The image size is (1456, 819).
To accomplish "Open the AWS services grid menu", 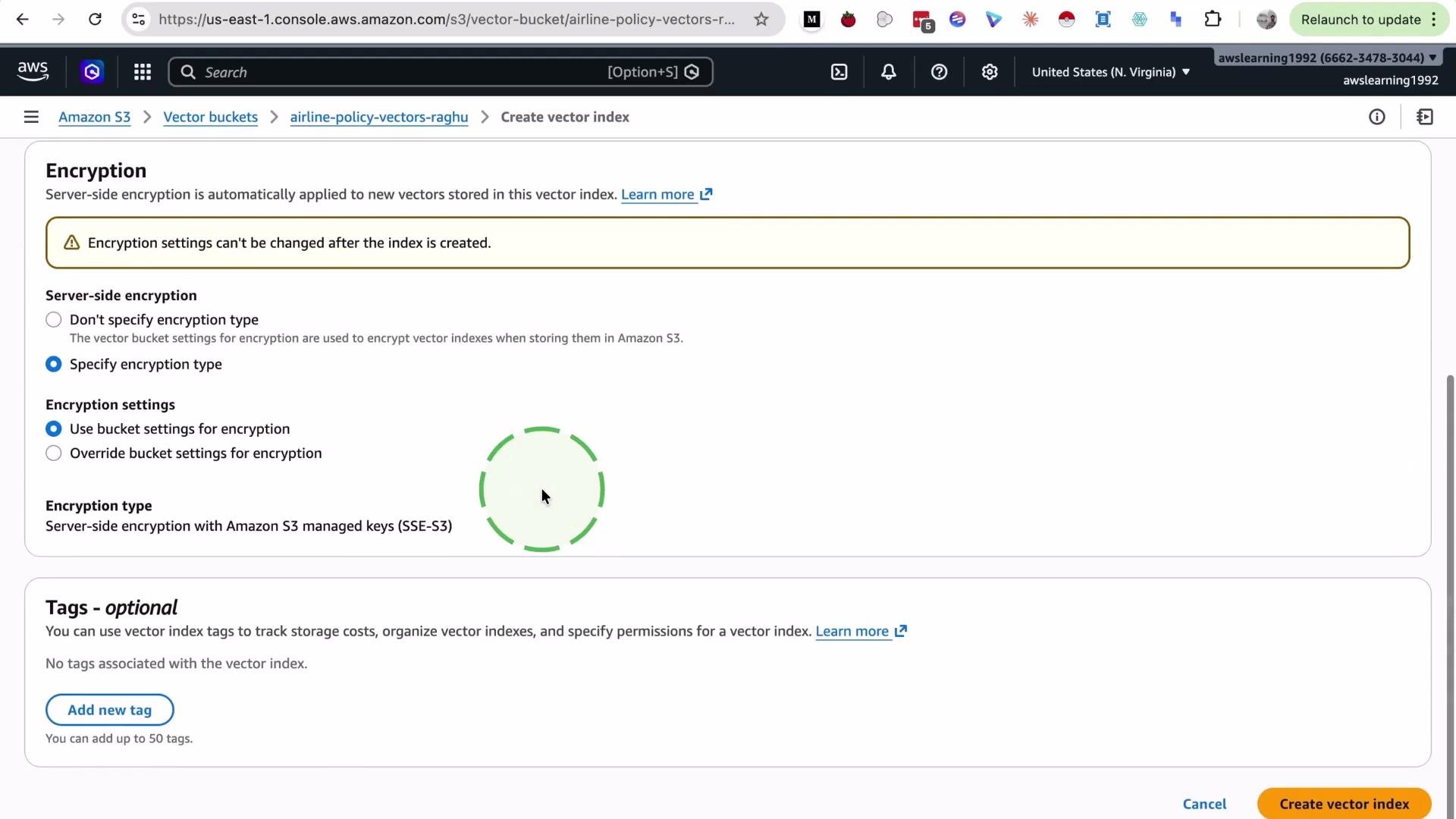I will click(143, 72).
